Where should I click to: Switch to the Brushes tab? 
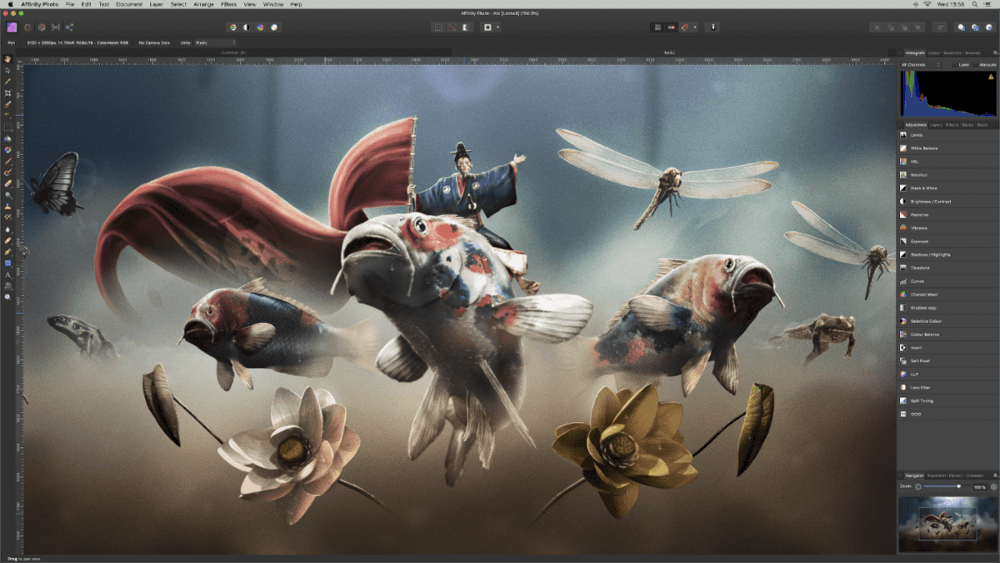click(973, 53)
